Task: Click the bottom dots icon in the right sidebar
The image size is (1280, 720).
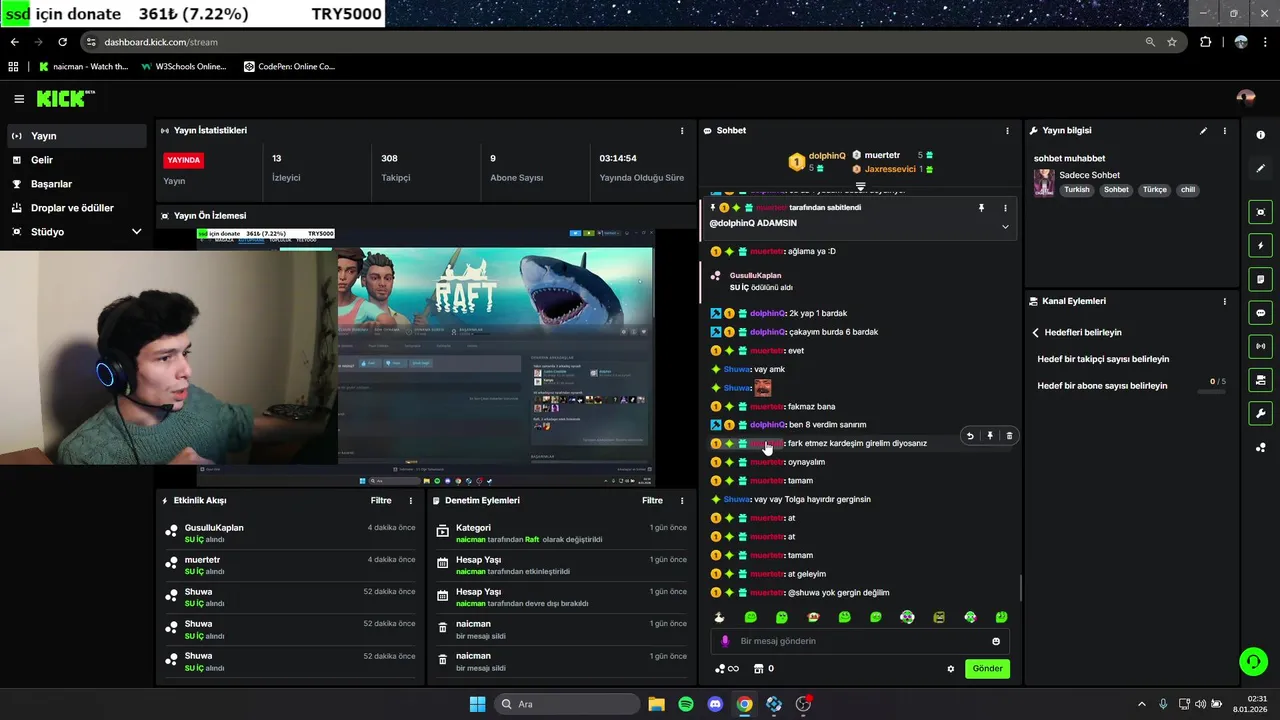Action: tap(1260, 448)
